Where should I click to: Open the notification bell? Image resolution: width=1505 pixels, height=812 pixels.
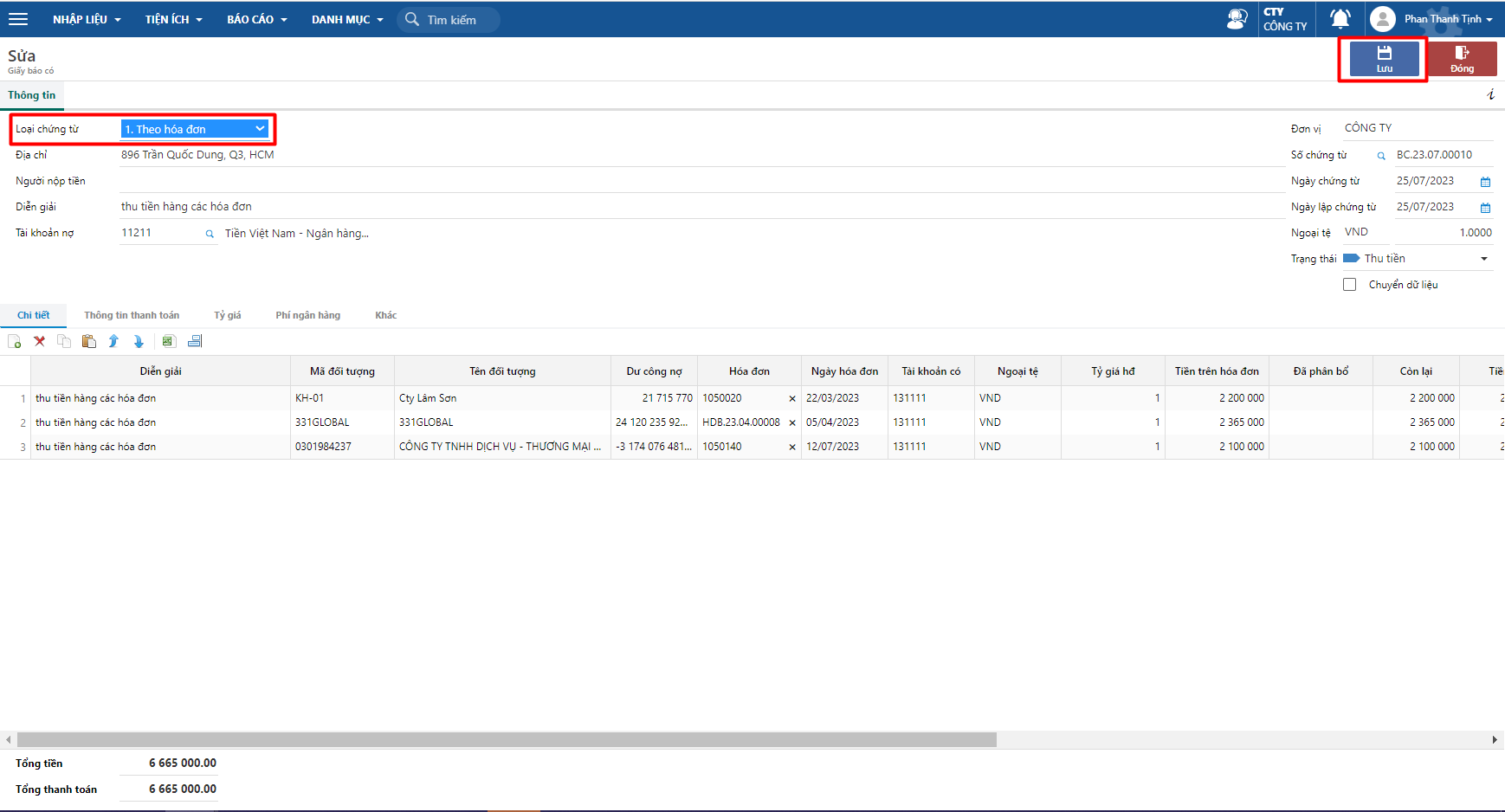click(x=1340, y=19)
